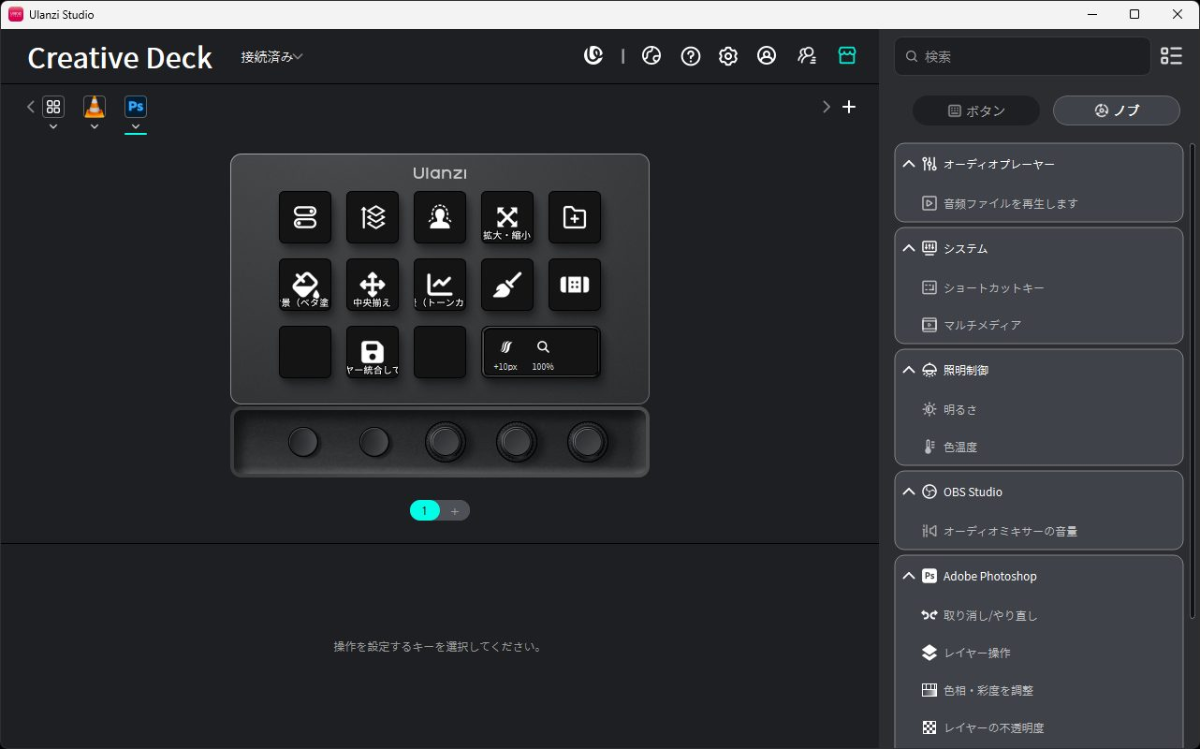1200x749 pixels.
Task: Select the 中央揃え move arrows key
Action: (x=372, y=285)
